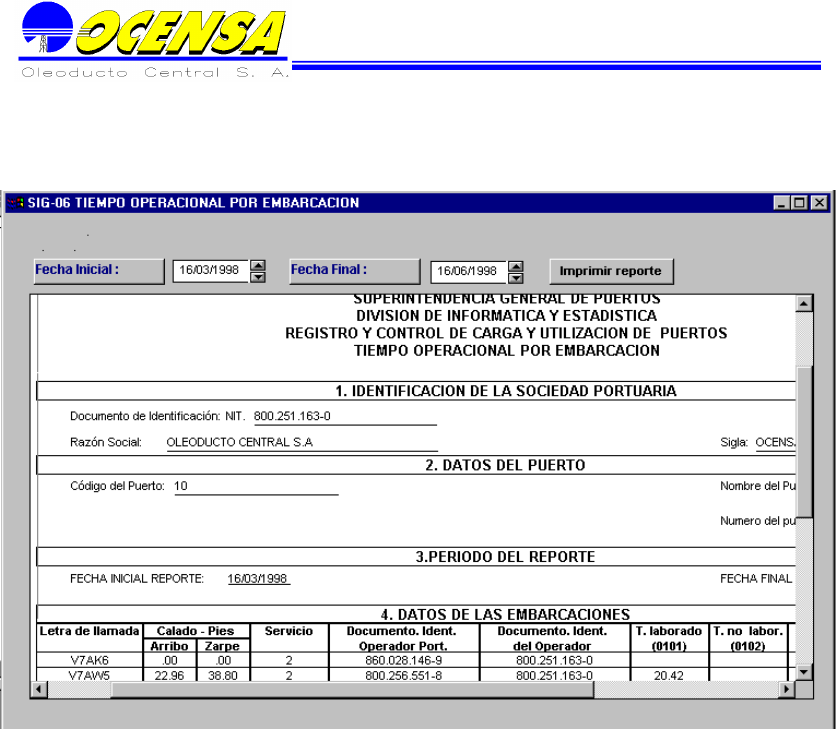Click the 4. DATOS DE LAS EMBARCACIONES heading
Viewport: 836px width, 729px height.
coord(505,614)
